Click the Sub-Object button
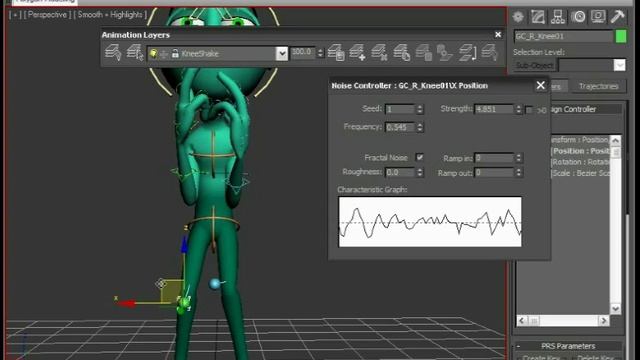The height and width of the screenshot is (360, 640). click(x=535, y=65)
